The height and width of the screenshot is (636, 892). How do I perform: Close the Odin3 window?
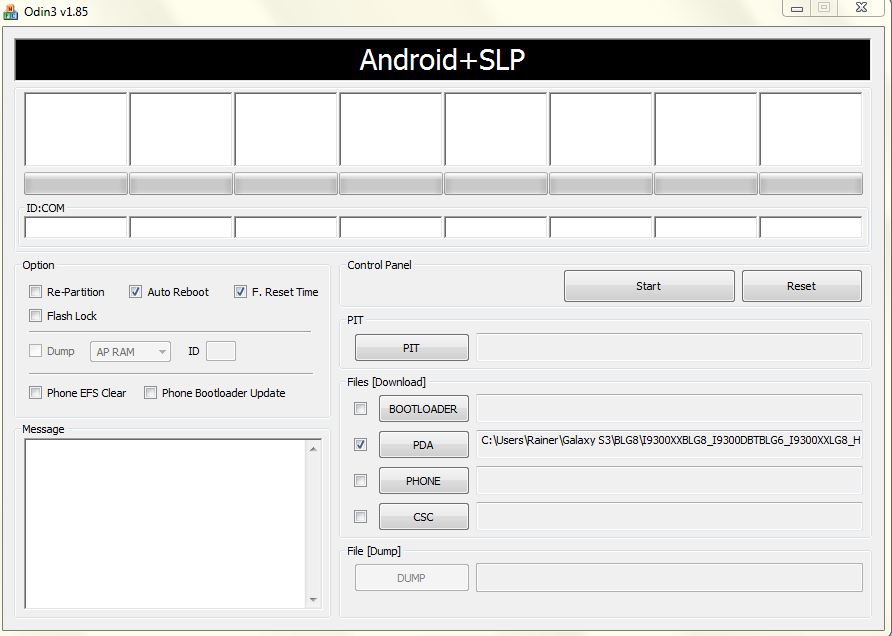click(x=862, y=8)
